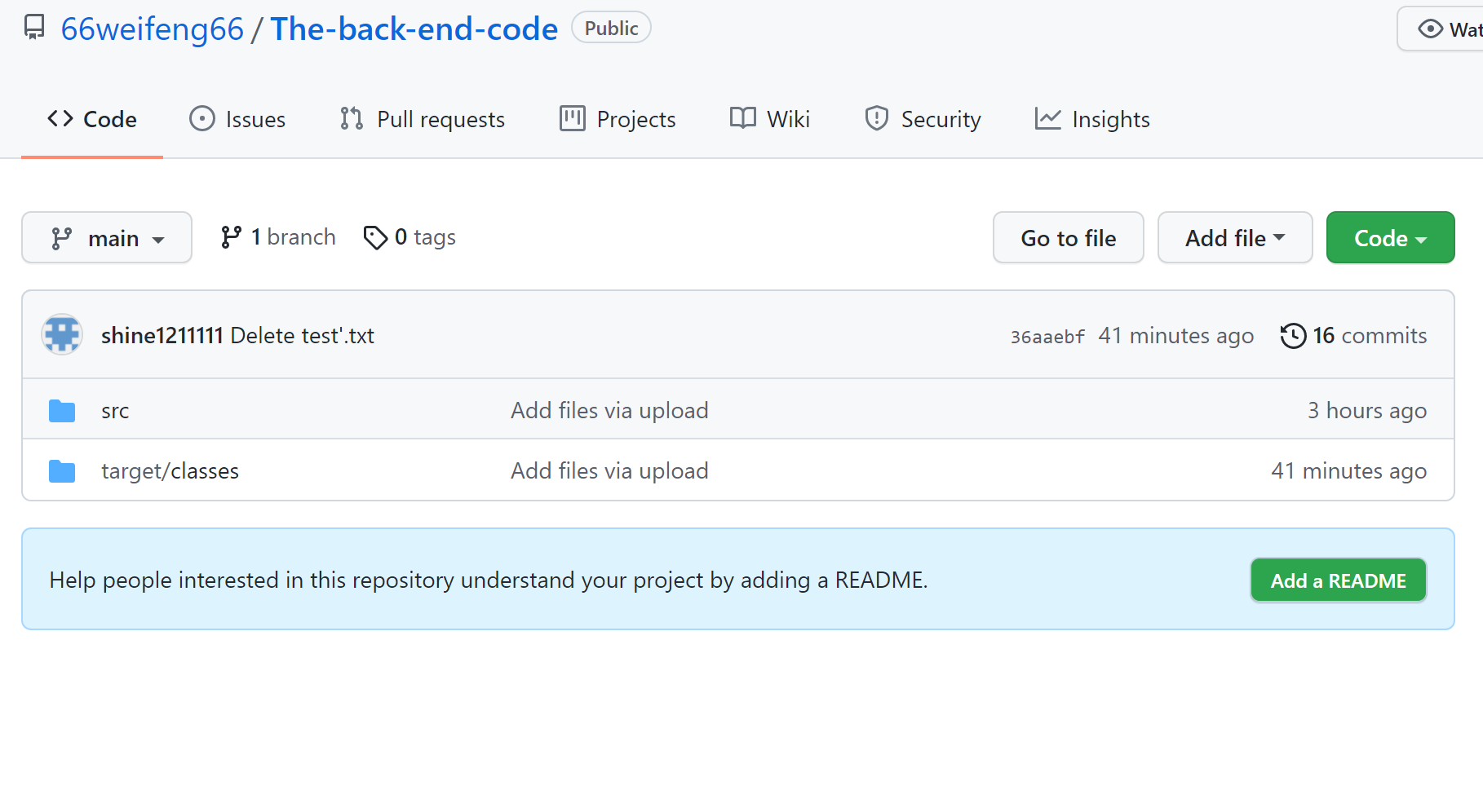Screen dimensions: 1483x812
Task: Click the branch icon beside 1 branch
Action: [231, 237]
